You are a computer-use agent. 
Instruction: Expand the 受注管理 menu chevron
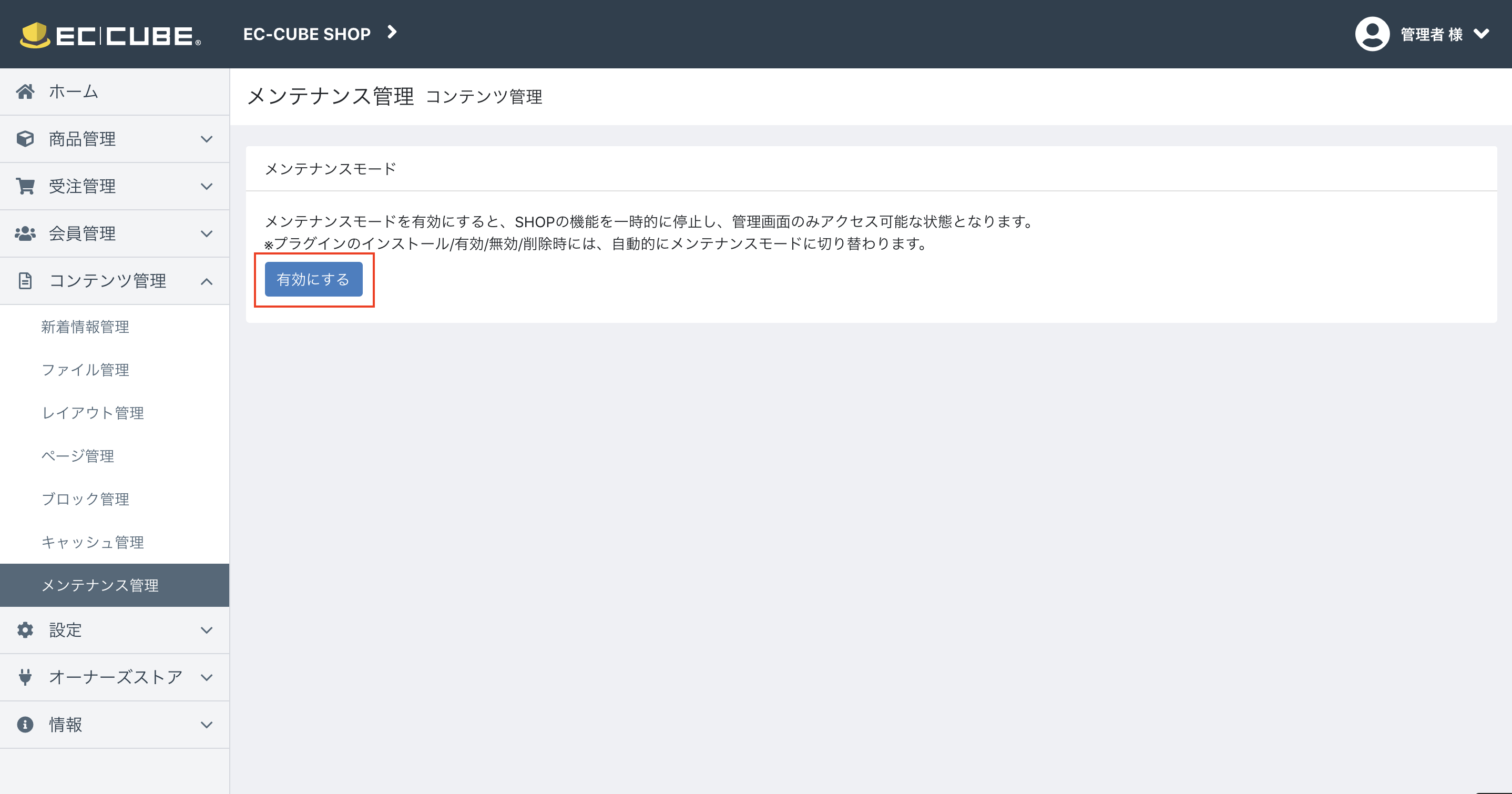click(x=206, y=186)
